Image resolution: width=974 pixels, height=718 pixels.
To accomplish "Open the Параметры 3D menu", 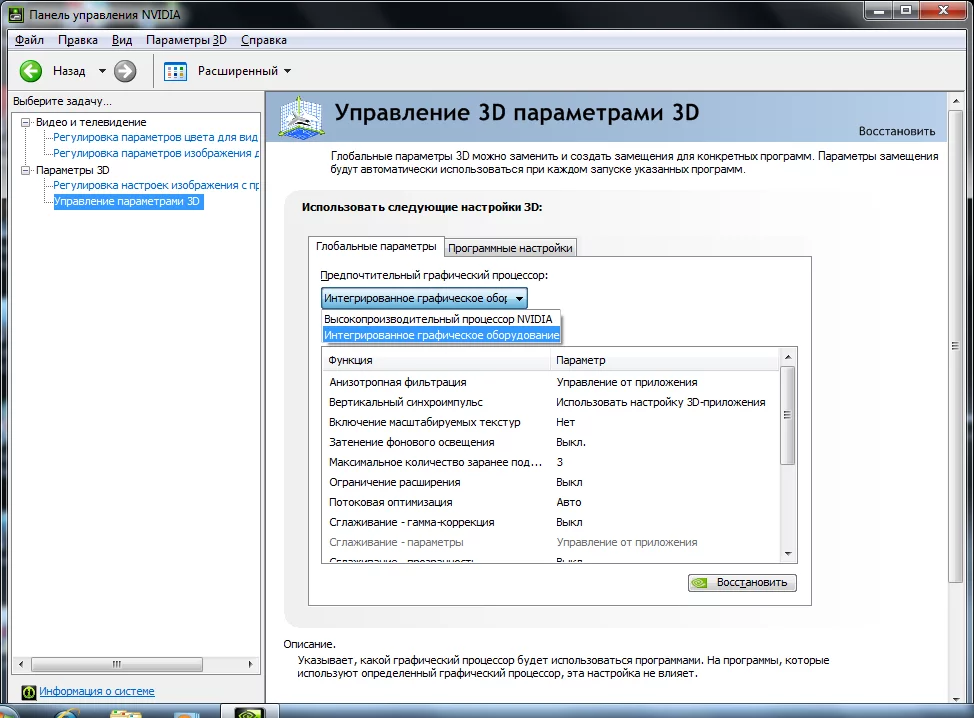I will point(186,40).
